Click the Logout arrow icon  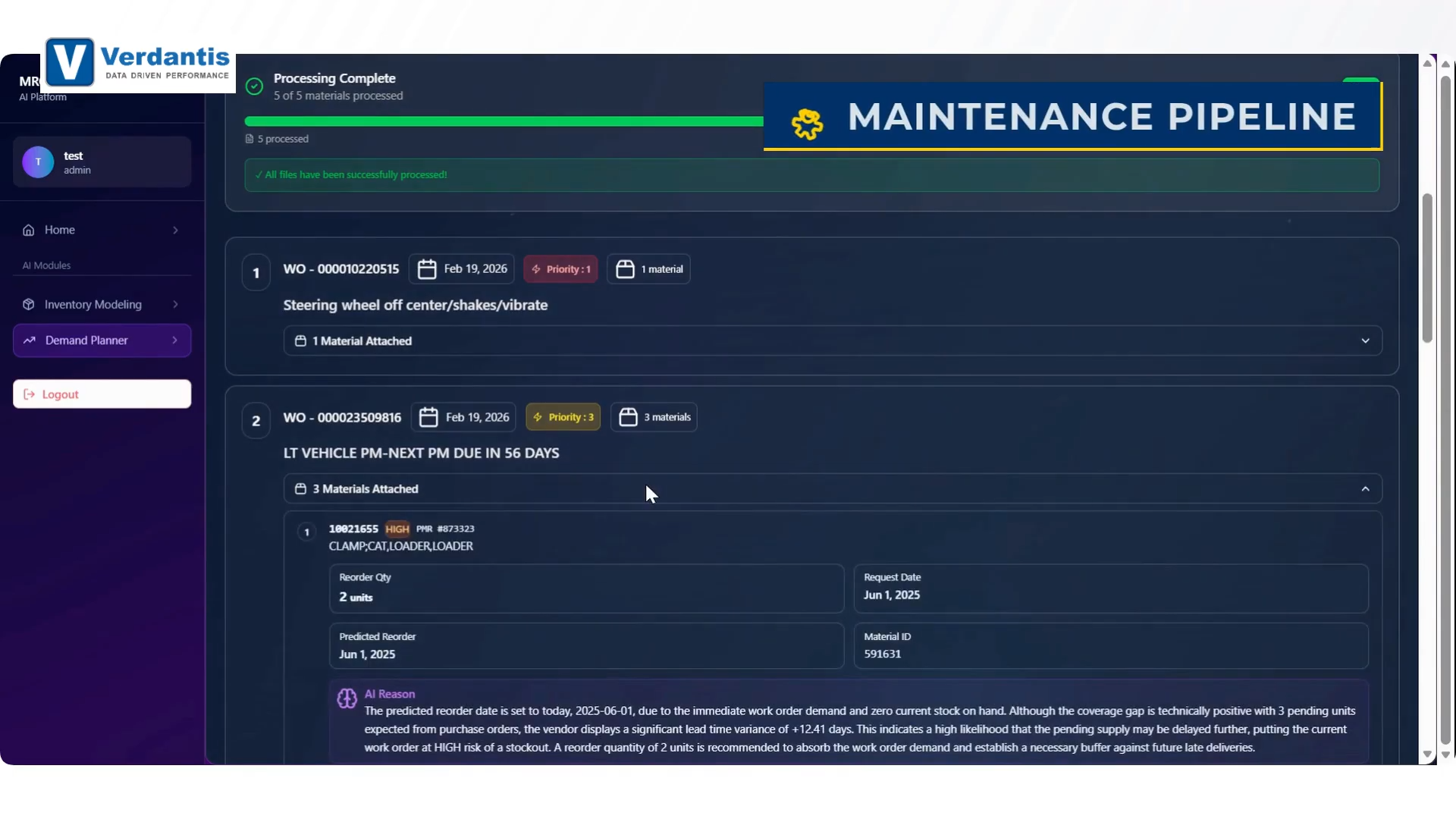[x=29, y=394]
